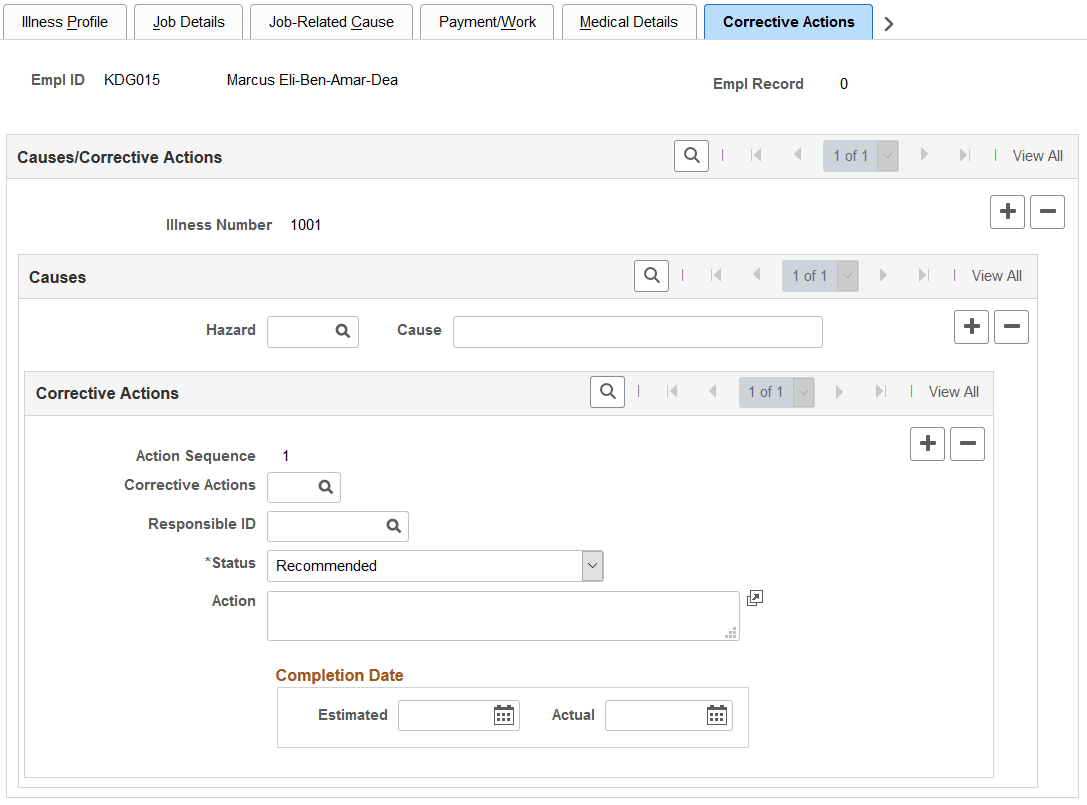Open the Corrective Actions code lookup
Viewport: 1087px width, 805px height.
tap(325, 487)
